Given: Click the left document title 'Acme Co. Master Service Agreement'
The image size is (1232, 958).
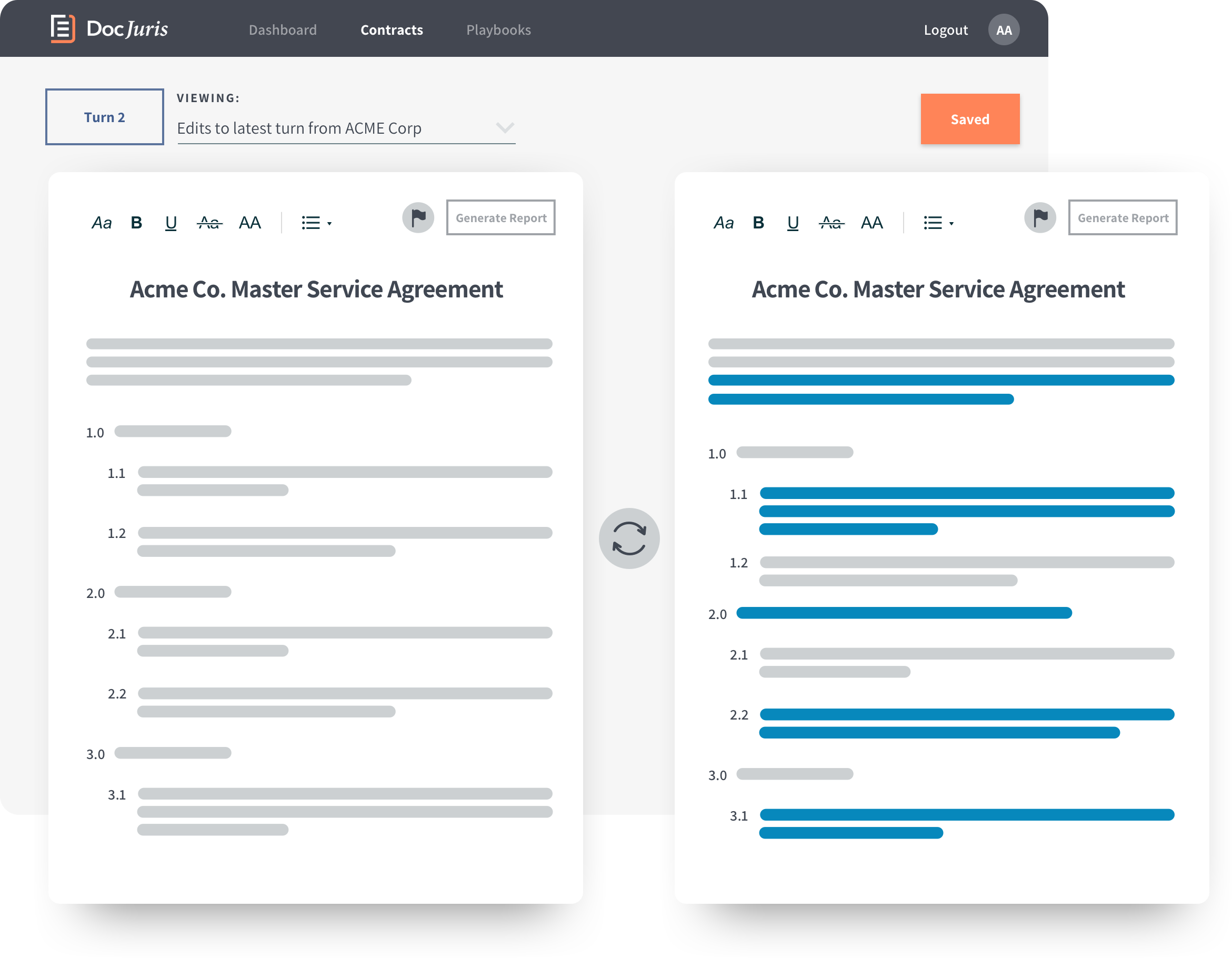Looking at the screenshot, I should pos(316,290).
